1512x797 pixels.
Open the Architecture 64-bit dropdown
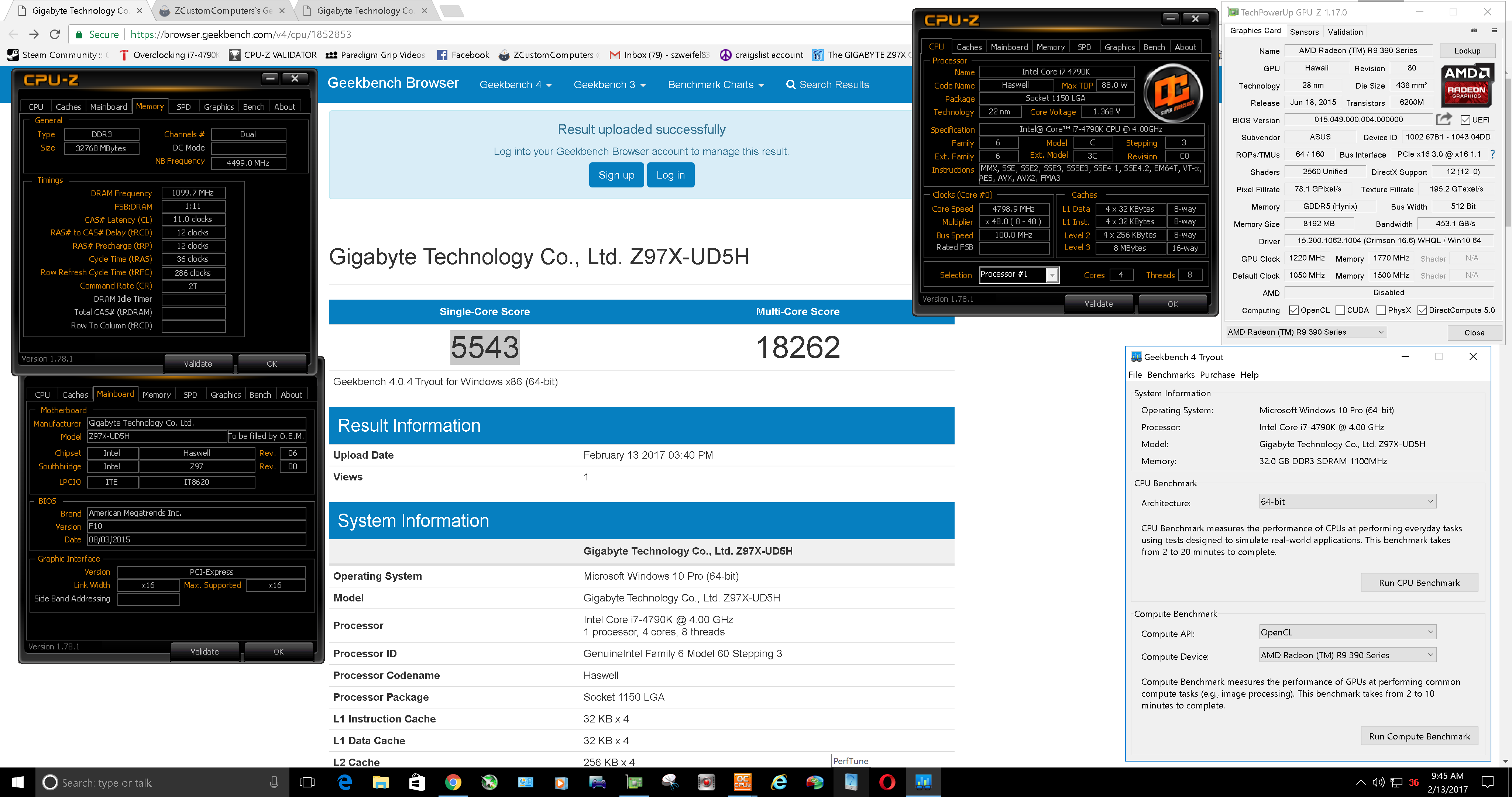[1347, 502]
